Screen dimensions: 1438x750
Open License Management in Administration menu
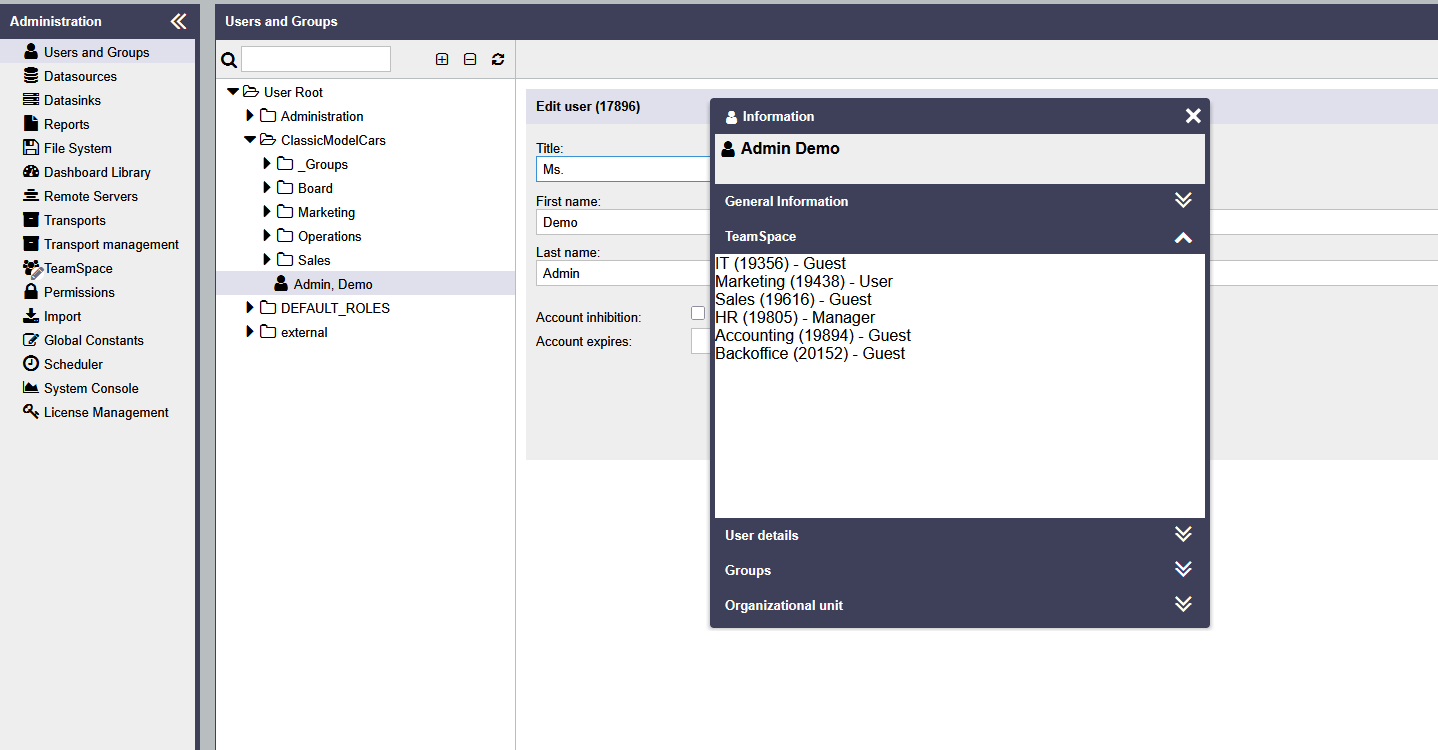click(106, 412)
